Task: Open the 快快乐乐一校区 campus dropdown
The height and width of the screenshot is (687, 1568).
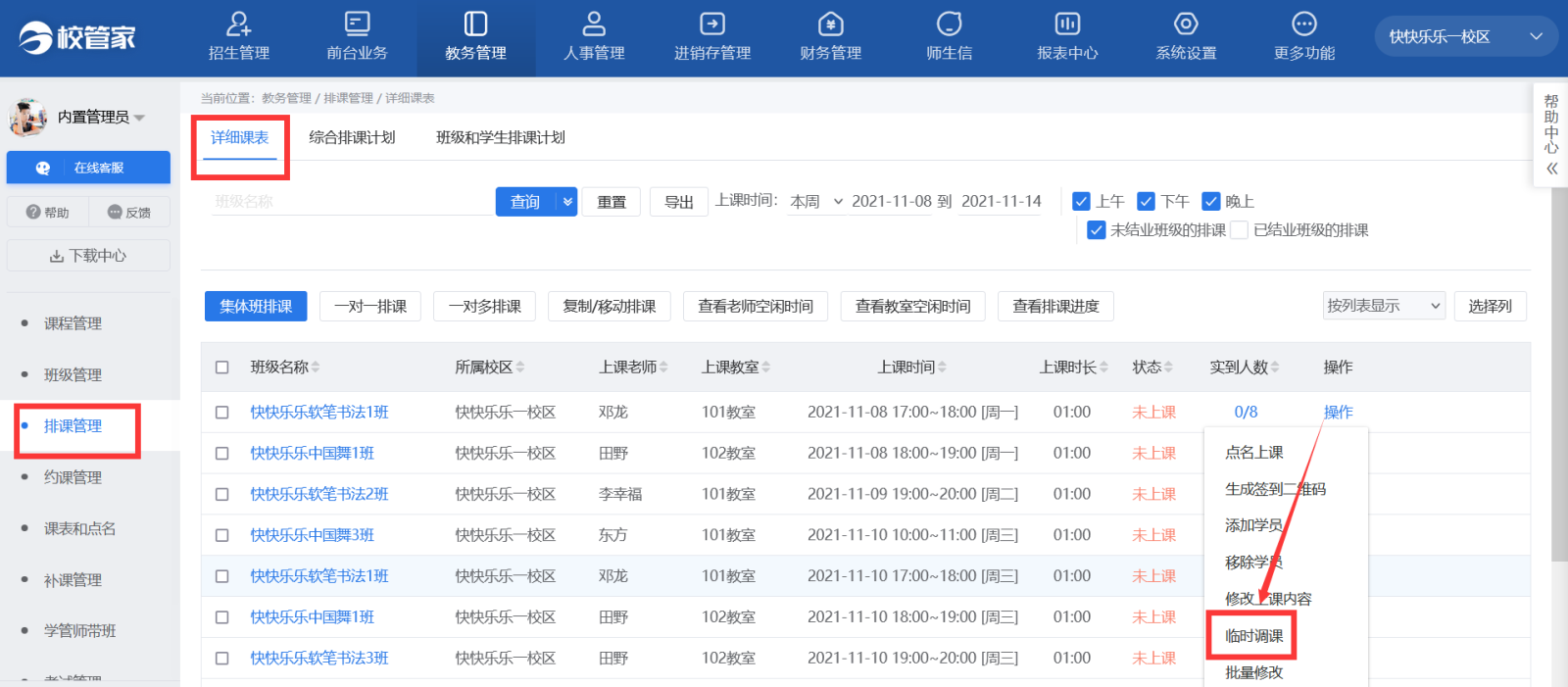Action: [1466, 37]
